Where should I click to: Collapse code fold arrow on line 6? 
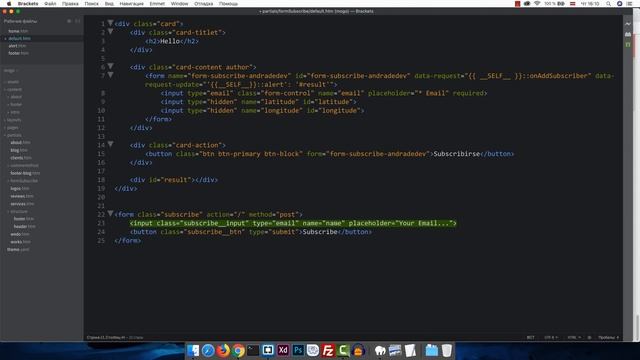pyautogui.click(x=110, y=67)
